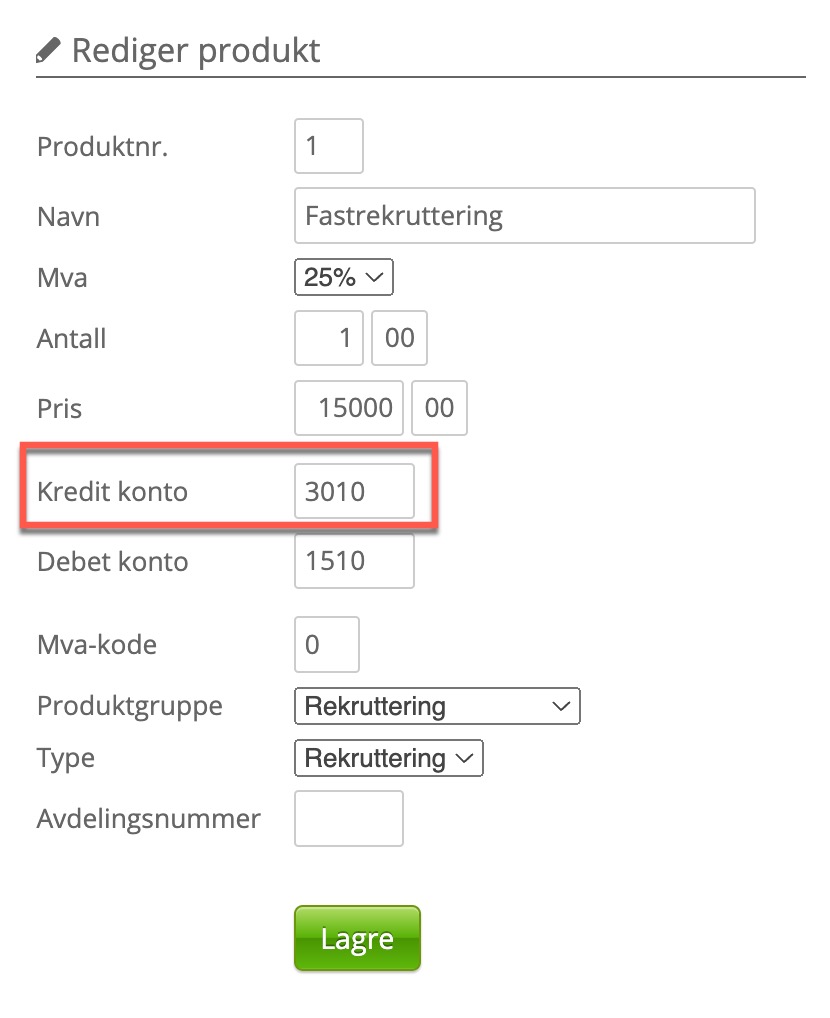Click the Debet konto field
Viewport: 830px width, 1018px height.
(x=354, y=561)
